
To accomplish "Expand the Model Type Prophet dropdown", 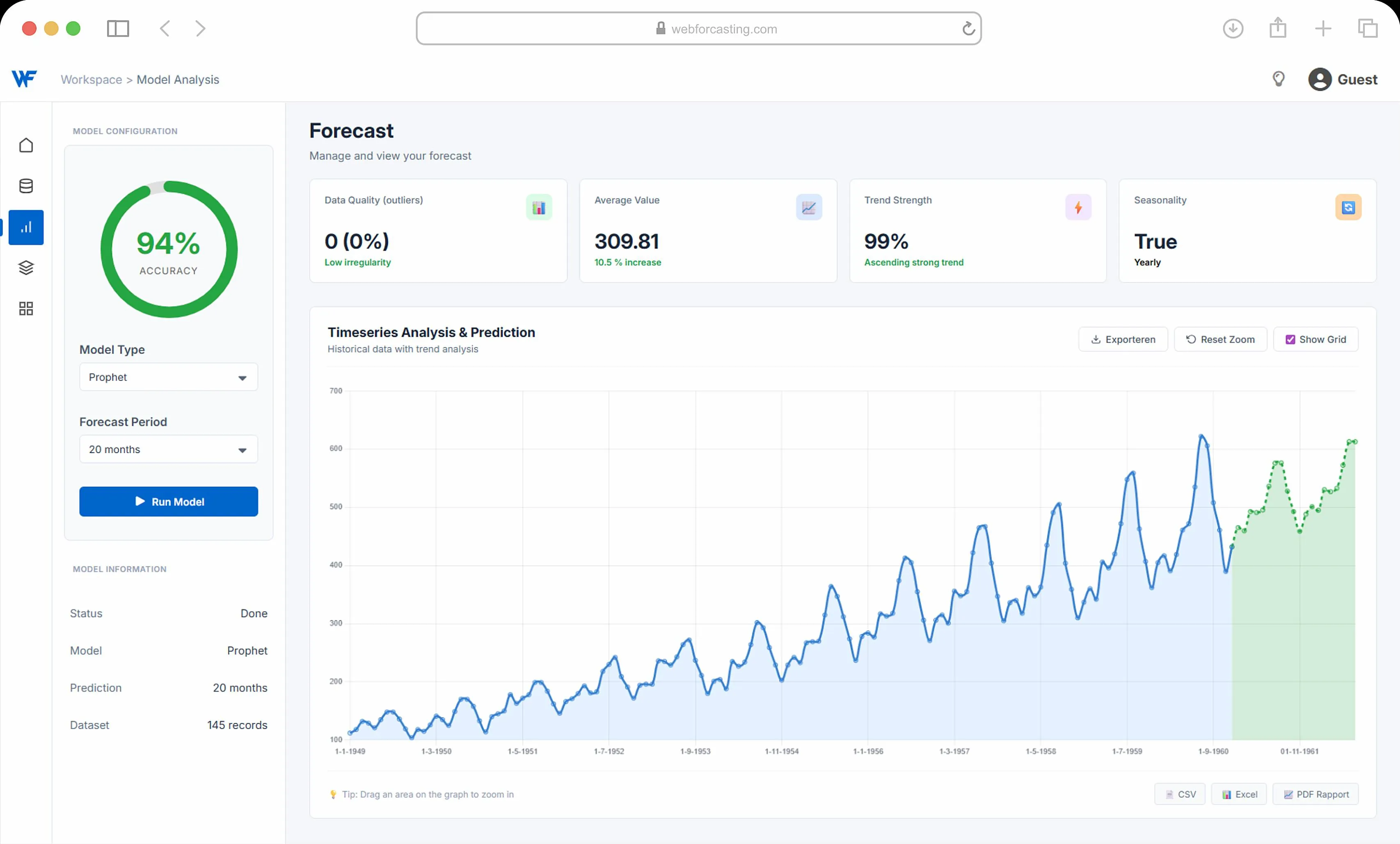I will pyautogui.click(x=168, y=377).
